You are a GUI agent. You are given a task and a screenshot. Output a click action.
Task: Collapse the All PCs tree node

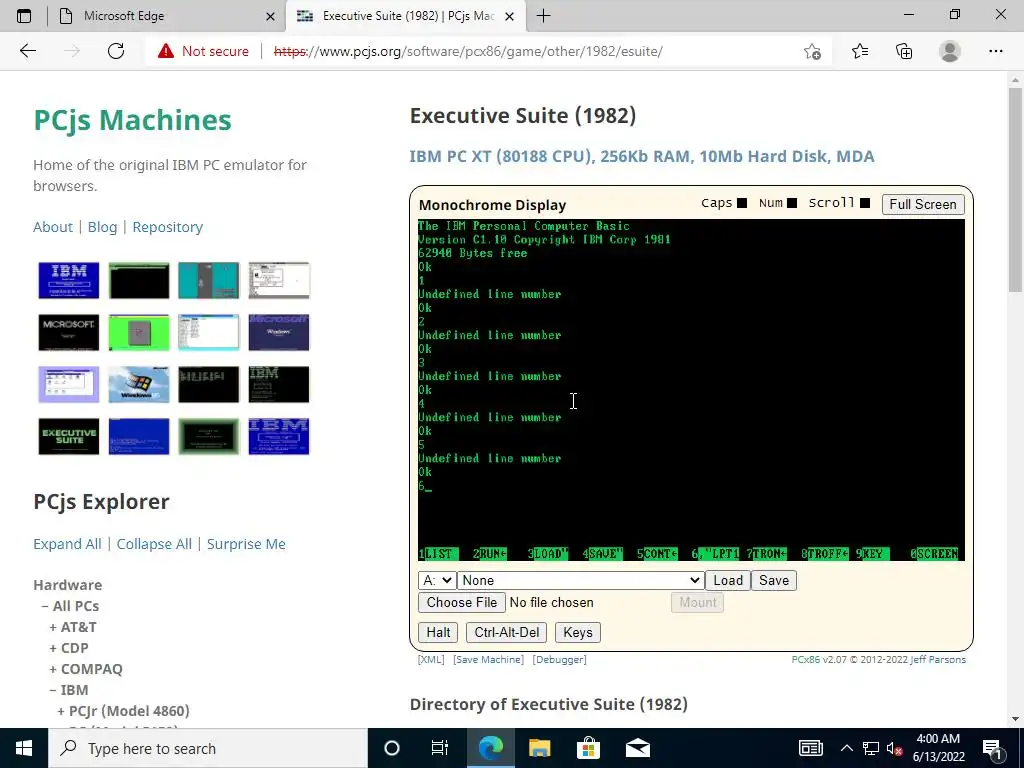(x=45, y=606)
